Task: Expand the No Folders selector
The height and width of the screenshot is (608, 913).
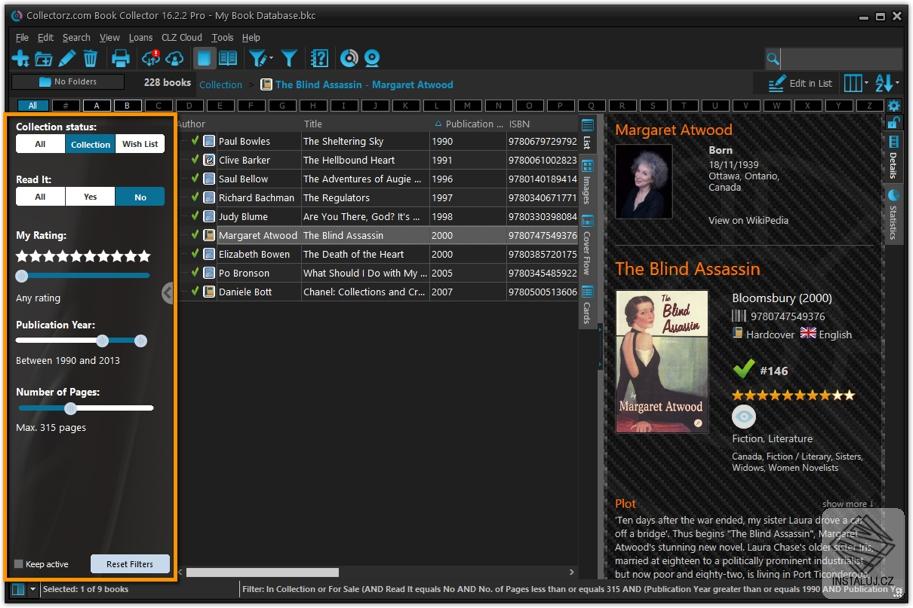Action: point(68,82)
